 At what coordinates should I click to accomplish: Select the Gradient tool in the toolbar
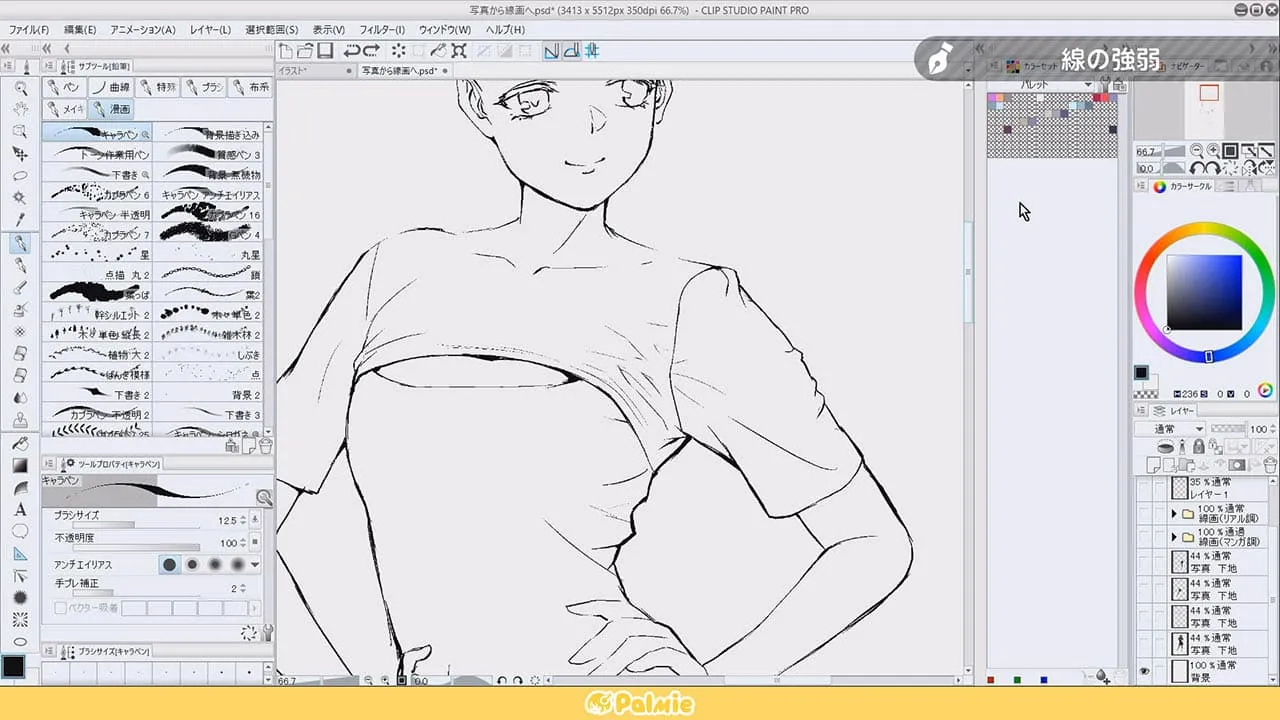click(x=20, y=465)
